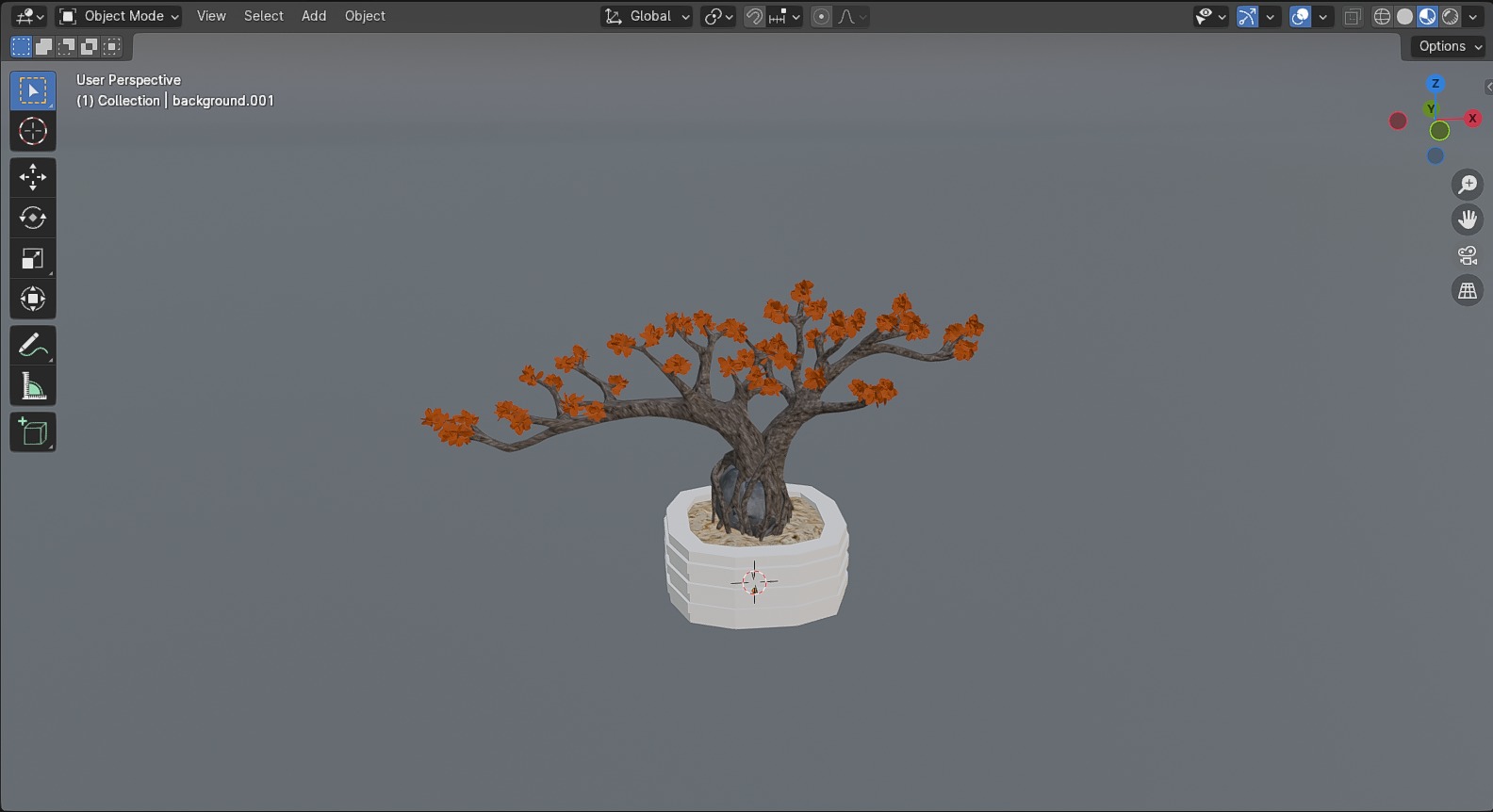
Task: Open the View menu
Action: pyautogui.click(x=211, y=16)
